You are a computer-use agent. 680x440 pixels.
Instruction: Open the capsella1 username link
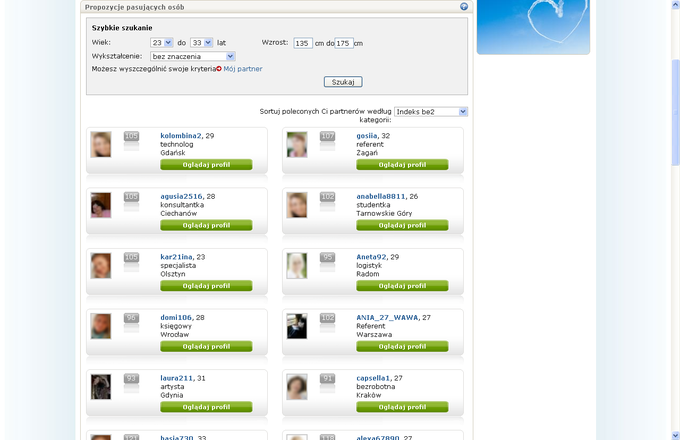[x=373, y=378]
